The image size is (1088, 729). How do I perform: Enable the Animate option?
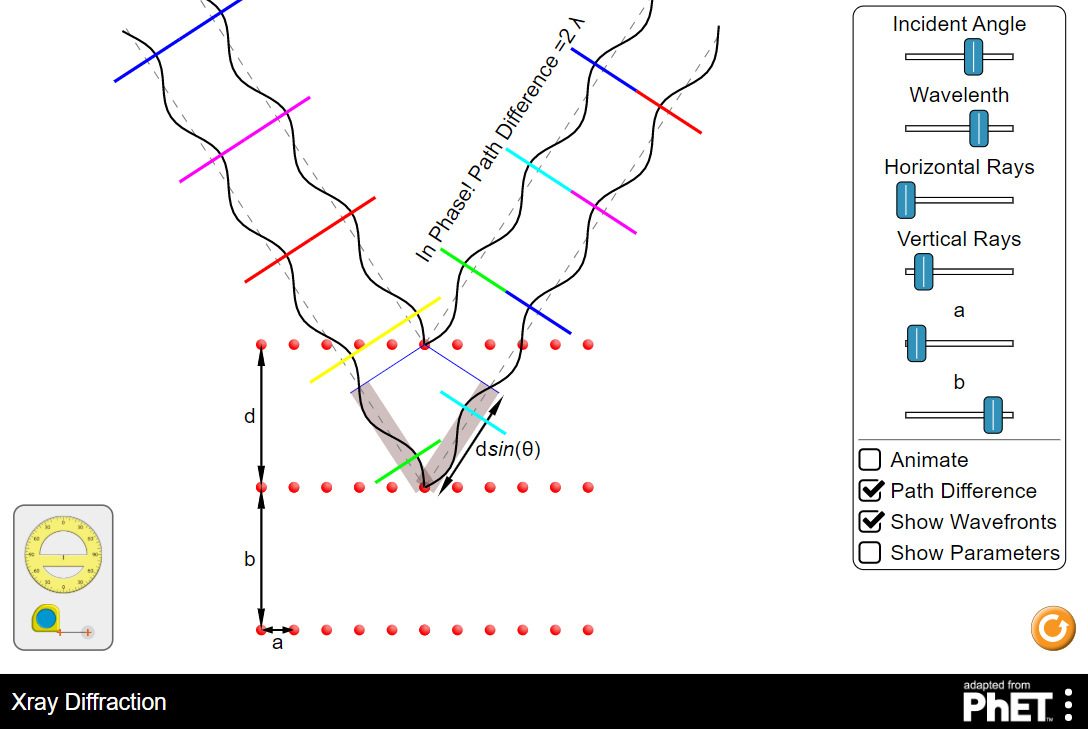[x=870, y=459]
